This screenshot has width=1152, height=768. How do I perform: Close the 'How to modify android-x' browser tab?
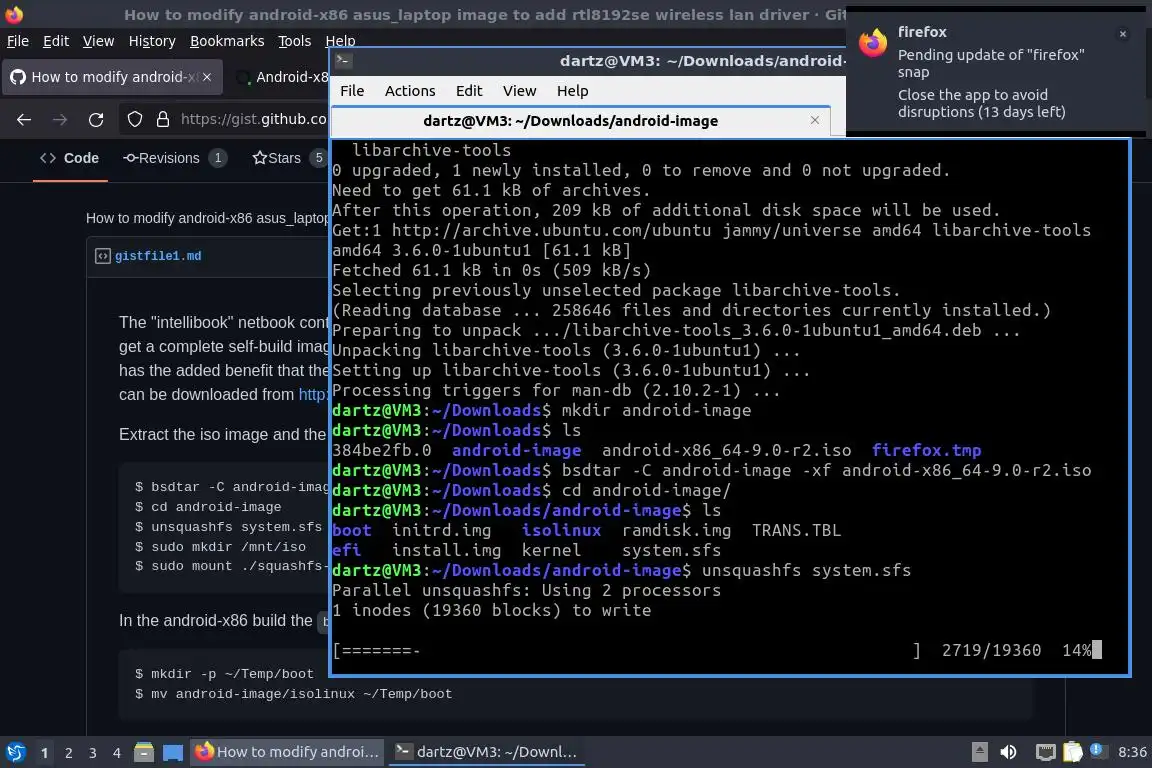pyautogui.click(x=207, y=77)
